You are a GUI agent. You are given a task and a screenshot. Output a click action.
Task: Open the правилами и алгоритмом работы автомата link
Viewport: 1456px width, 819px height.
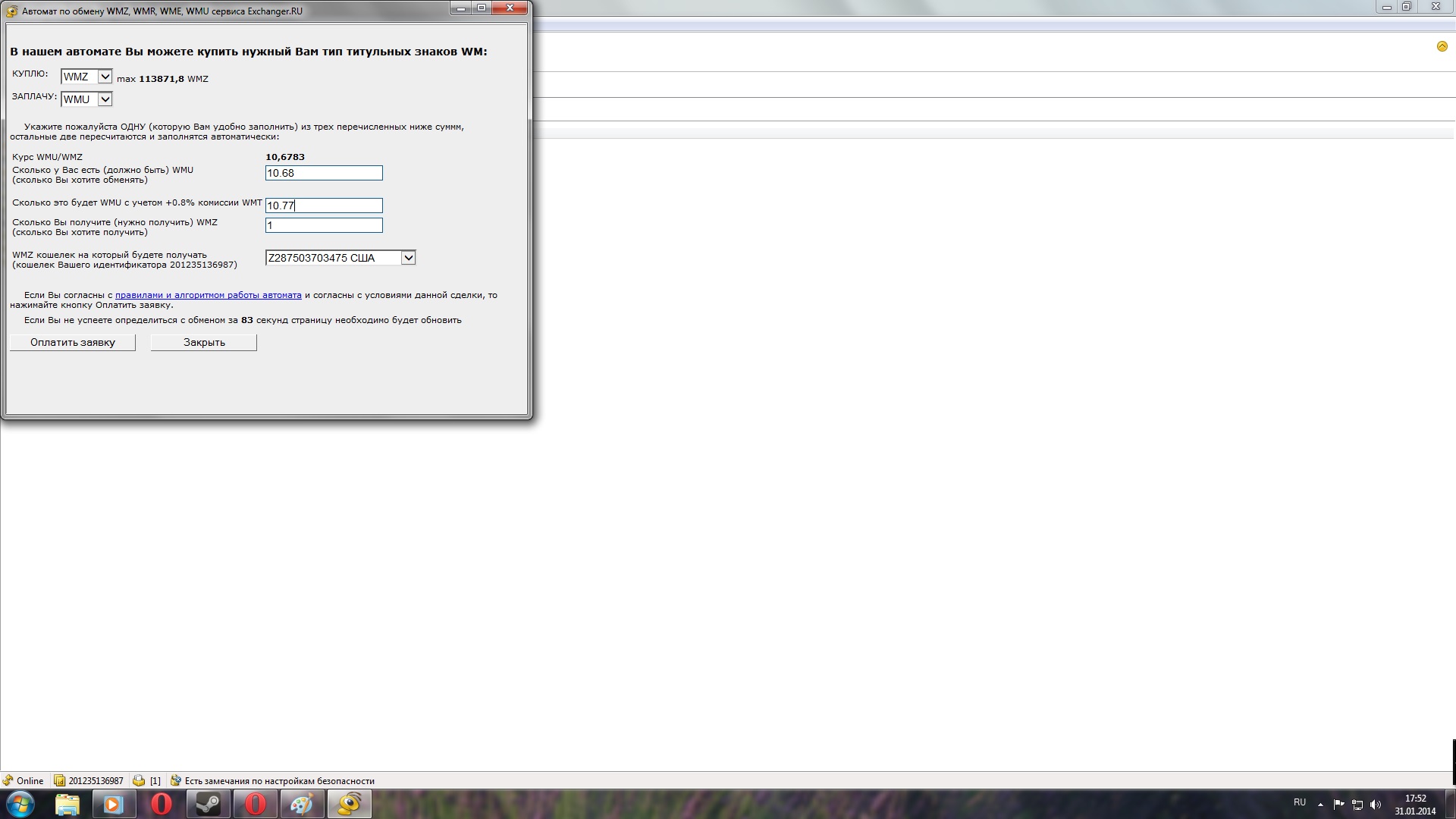coord(209,295)
